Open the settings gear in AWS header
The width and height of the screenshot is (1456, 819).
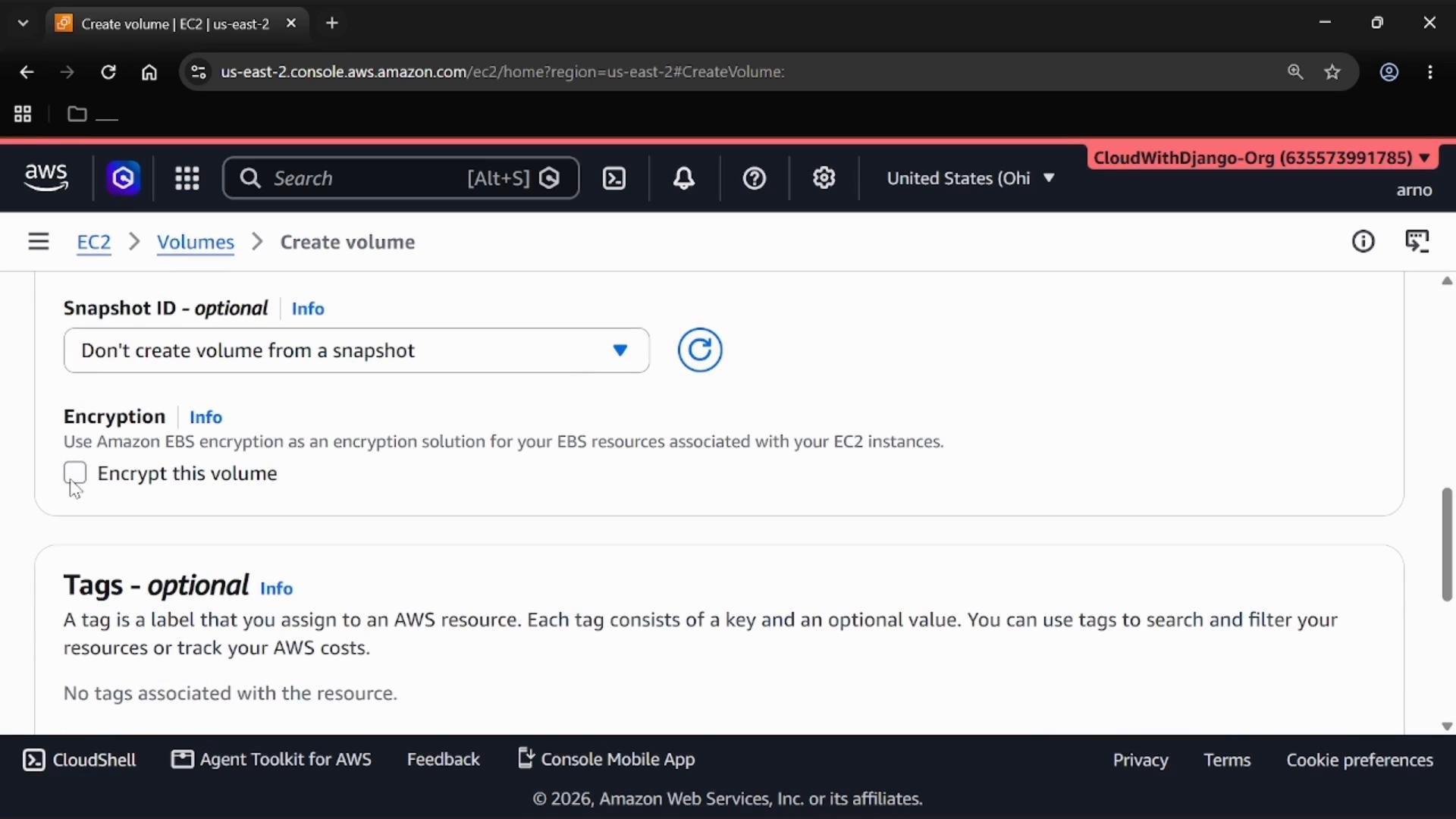point(824,178)
